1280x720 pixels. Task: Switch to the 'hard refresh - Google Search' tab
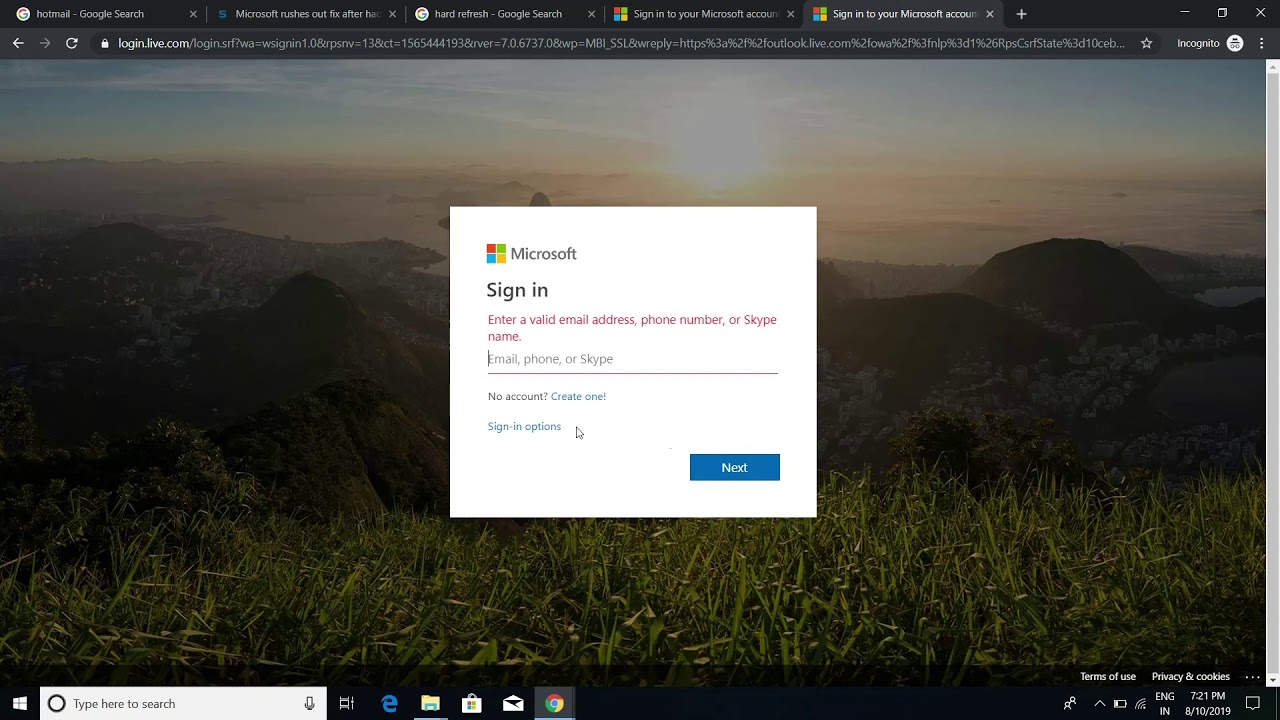(503, 14)
